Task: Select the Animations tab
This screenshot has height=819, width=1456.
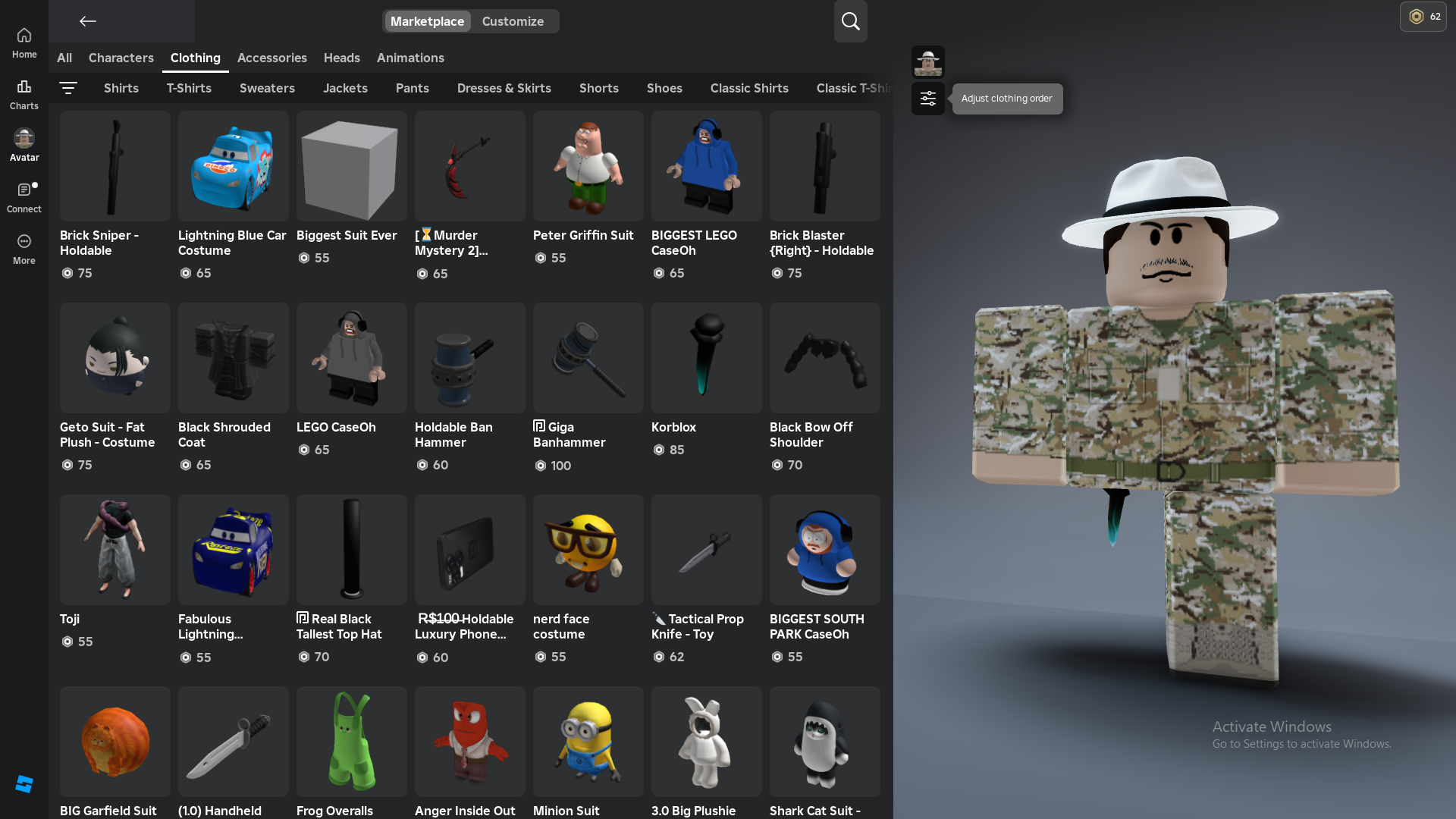Action: [x=410, y=58]
